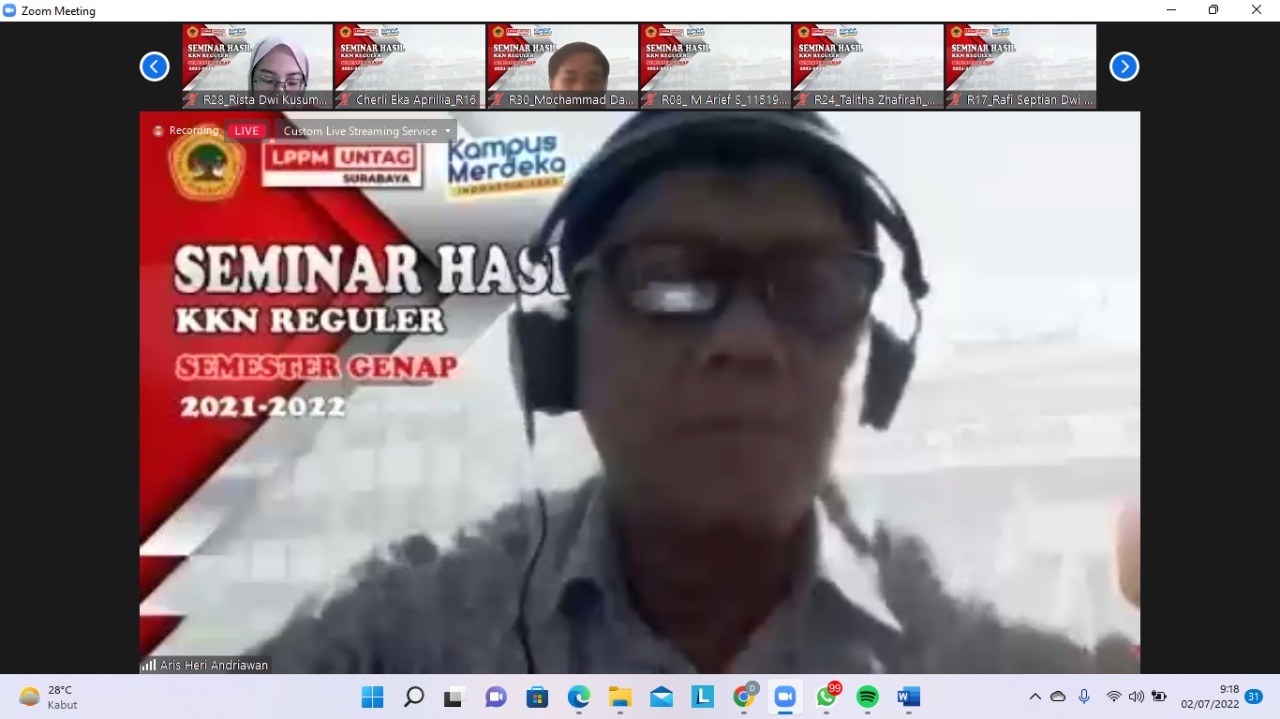Viewport: 1280px width, 719px height.
Task: Select R08_M Arief S participant thumbnail
Action: [x=716, y=66]
